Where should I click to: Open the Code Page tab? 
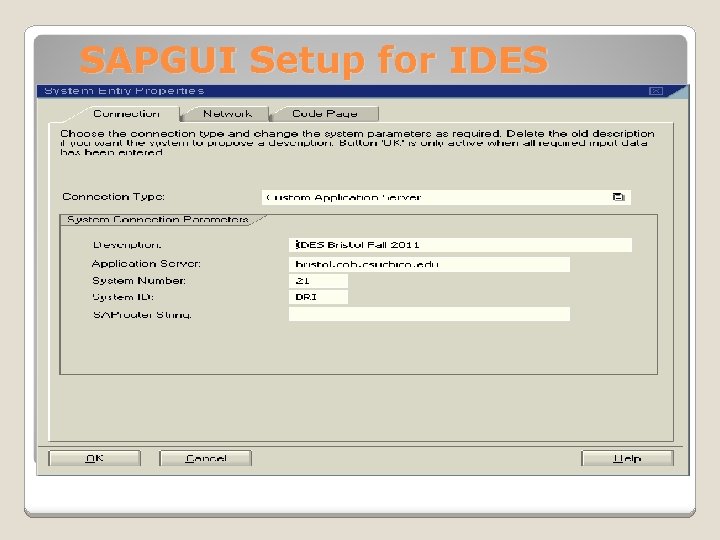(x=325, y=113)
